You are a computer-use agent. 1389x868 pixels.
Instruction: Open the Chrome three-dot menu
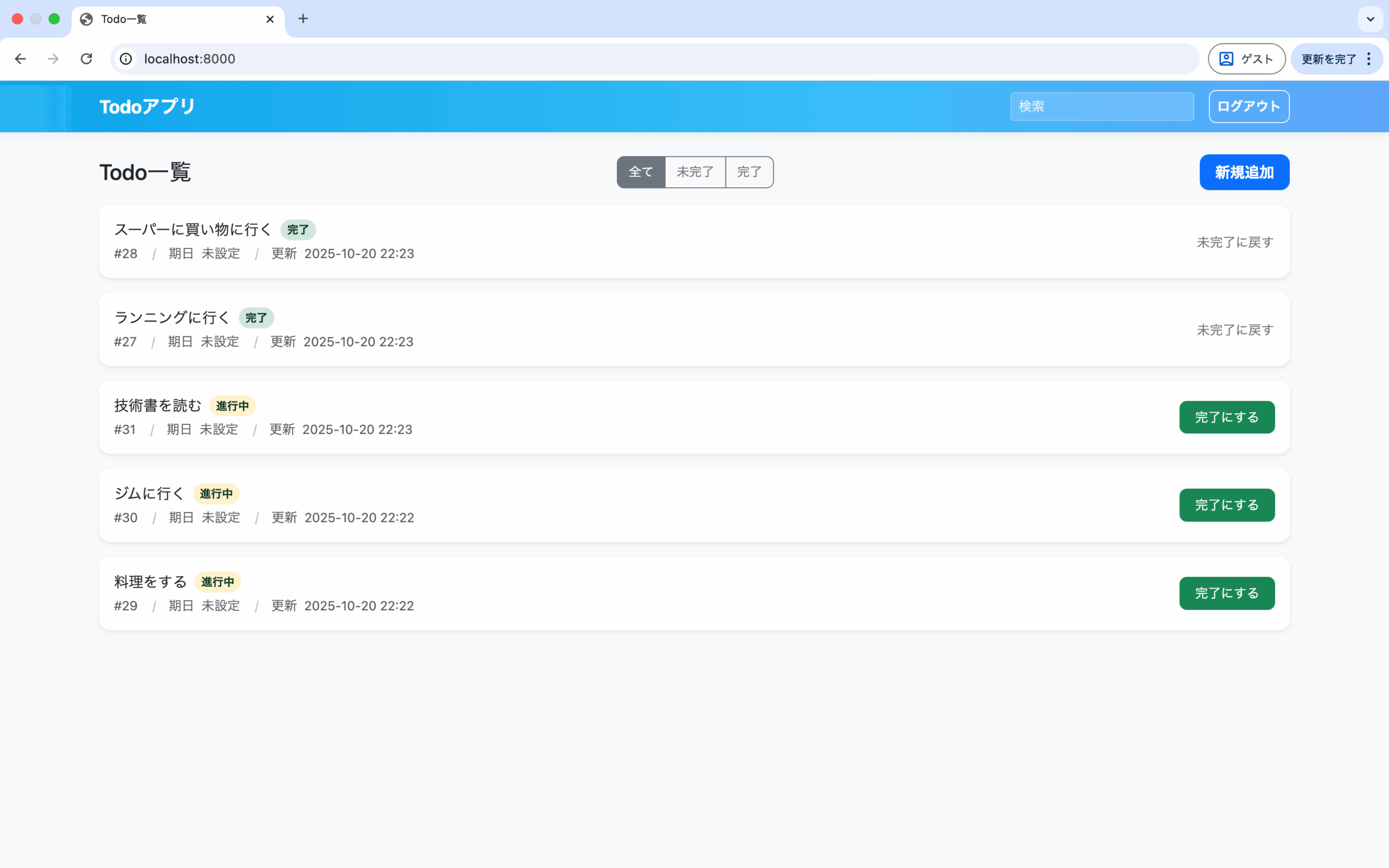pos(1369,59)
